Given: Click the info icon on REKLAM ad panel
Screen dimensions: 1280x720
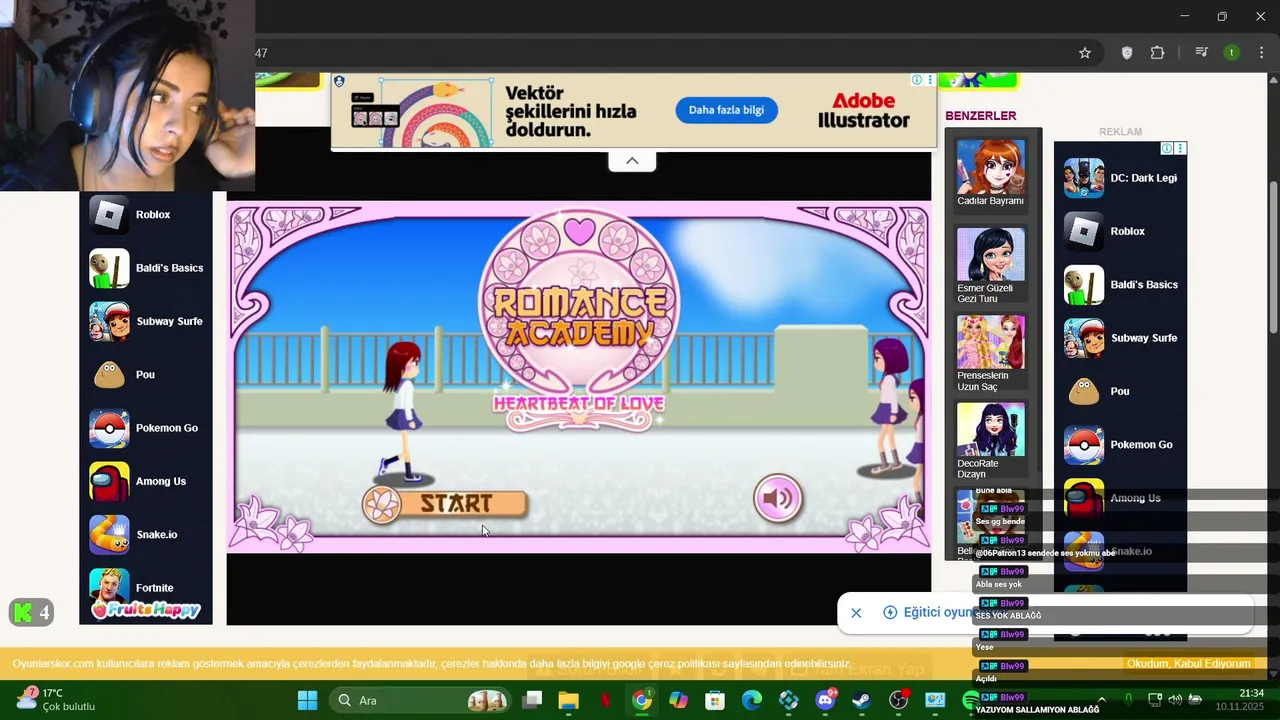Looking at the screenshot, I should click(x=1167, y=148).
